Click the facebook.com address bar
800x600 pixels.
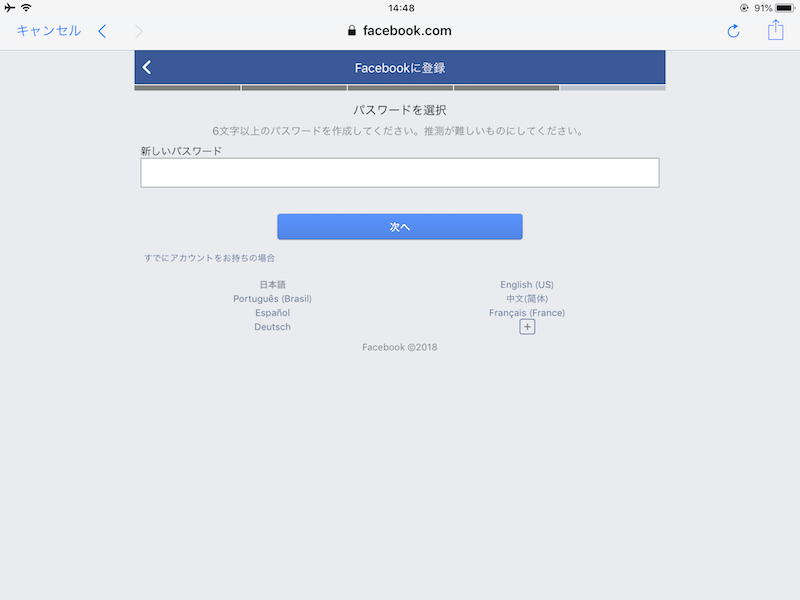400,31
